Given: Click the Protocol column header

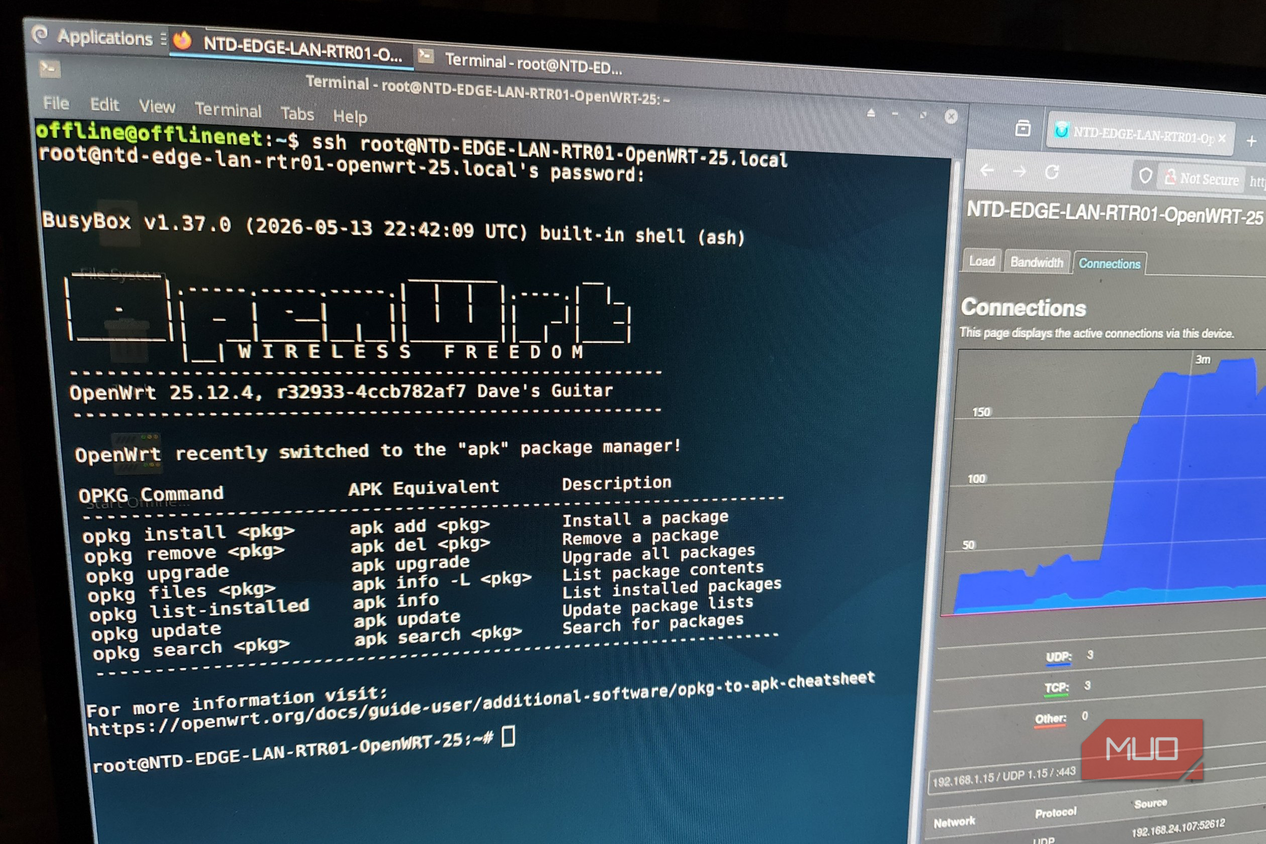Looking at the screenshot, I should (1056, 813).
